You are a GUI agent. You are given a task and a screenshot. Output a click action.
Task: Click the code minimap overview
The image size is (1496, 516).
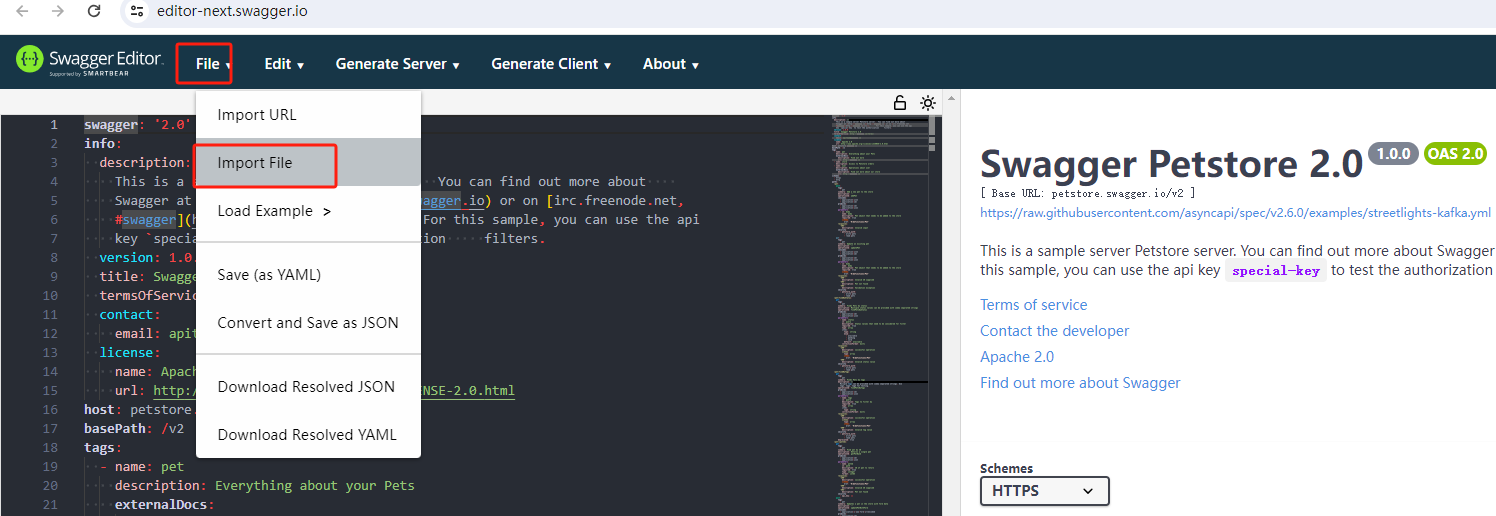(x=880, y=315)
